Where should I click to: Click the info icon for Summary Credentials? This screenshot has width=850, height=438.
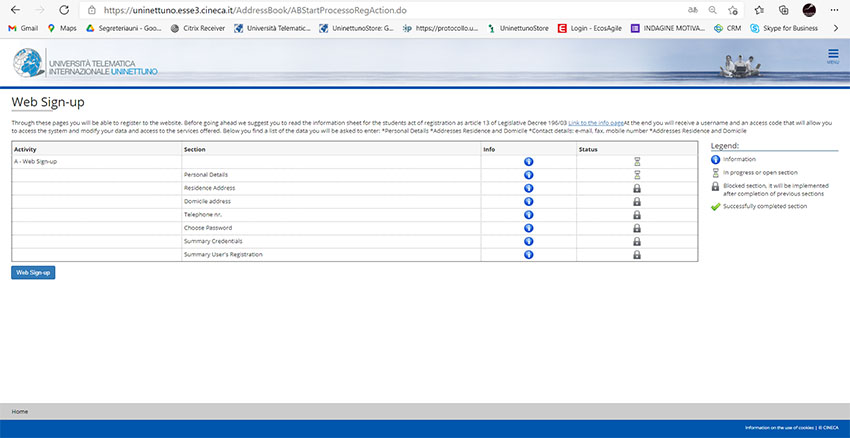click(528, 241)
